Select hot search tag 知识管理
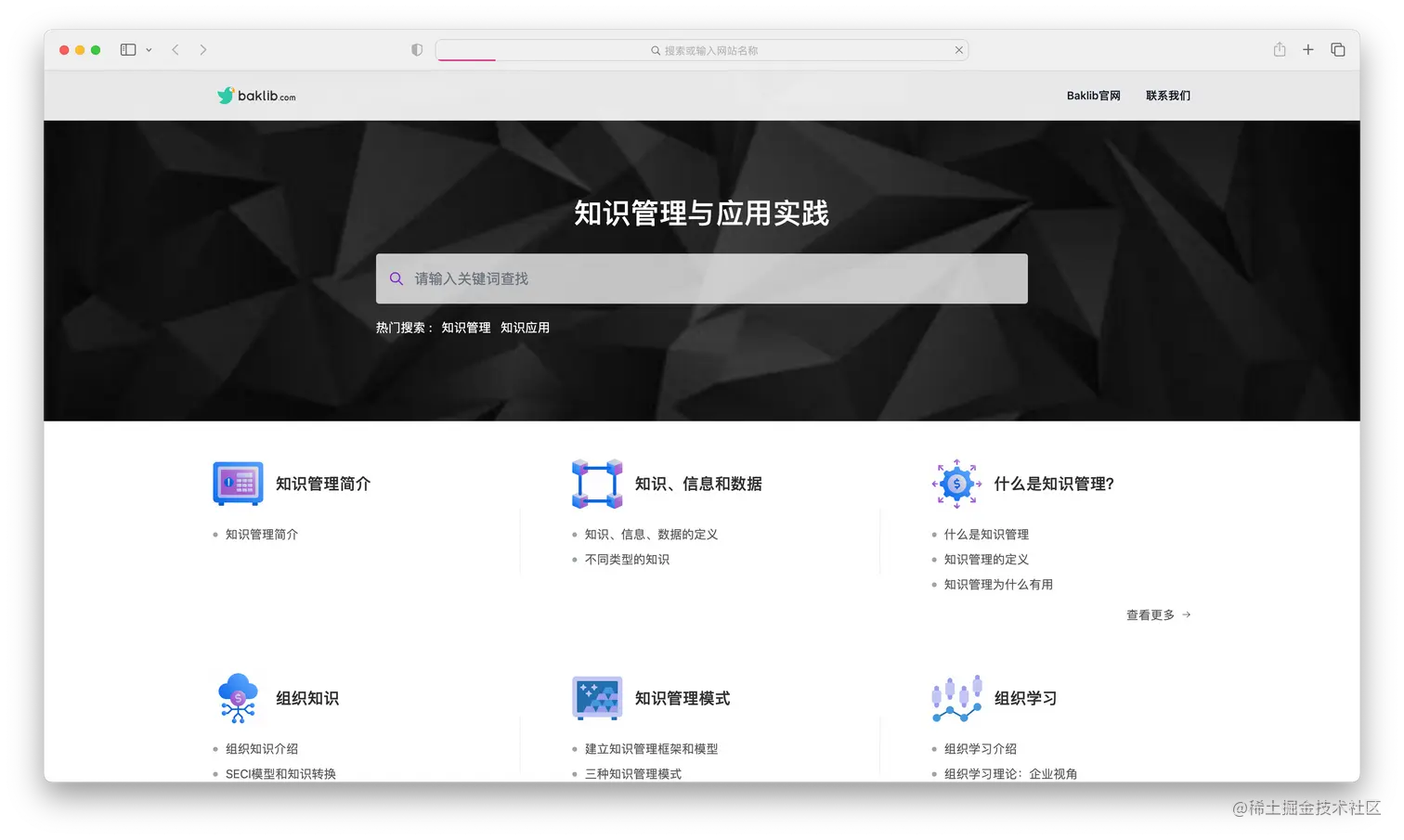The height and width of the screenshot is (840, 1404). (466, 328)
